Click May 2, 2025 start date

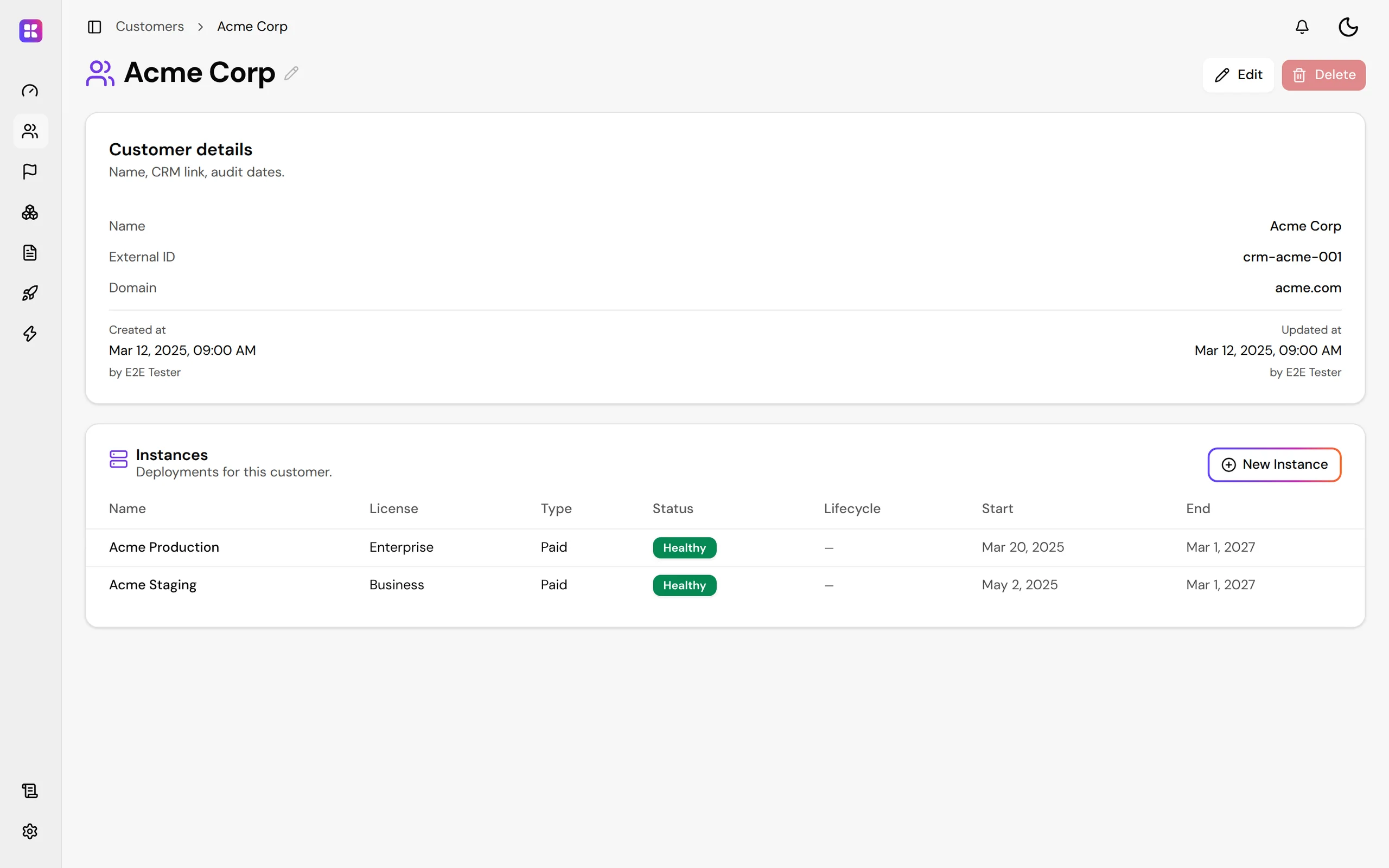[x=1020, y=584]
